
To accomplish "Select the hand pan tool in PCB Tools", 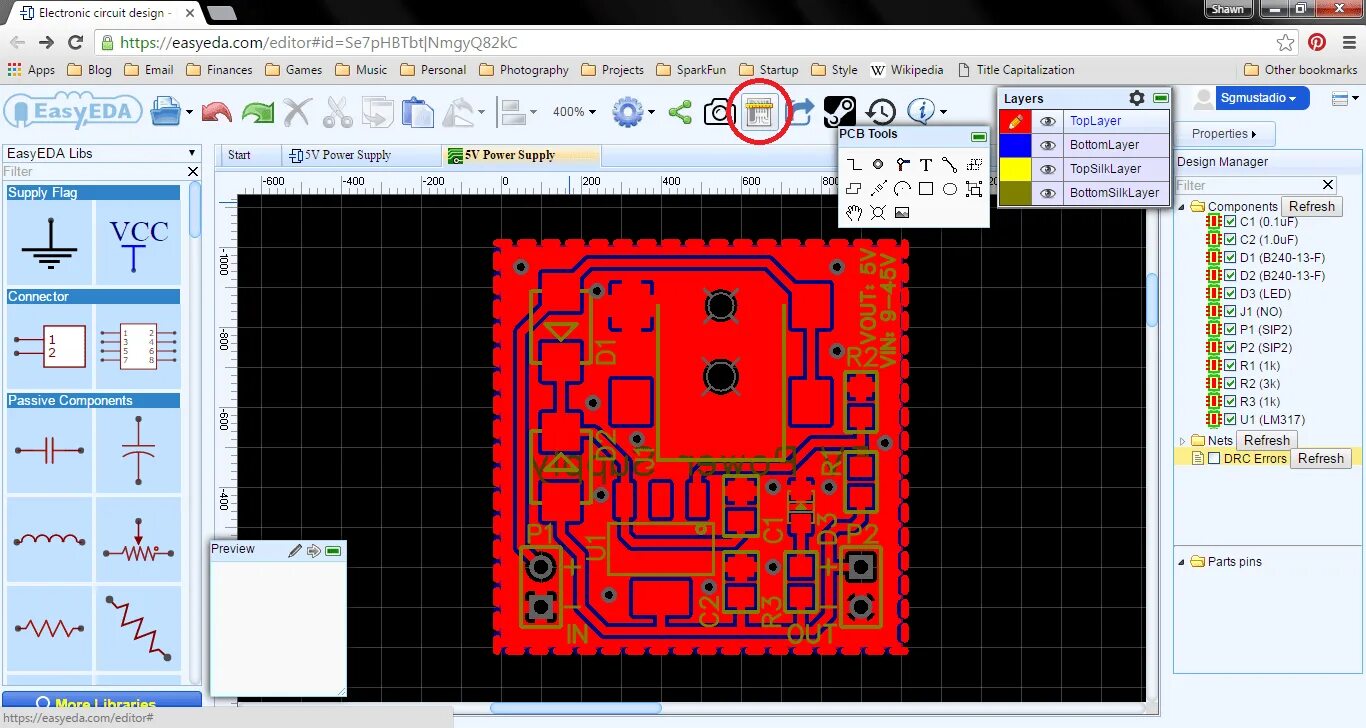I will click(854, 212).
